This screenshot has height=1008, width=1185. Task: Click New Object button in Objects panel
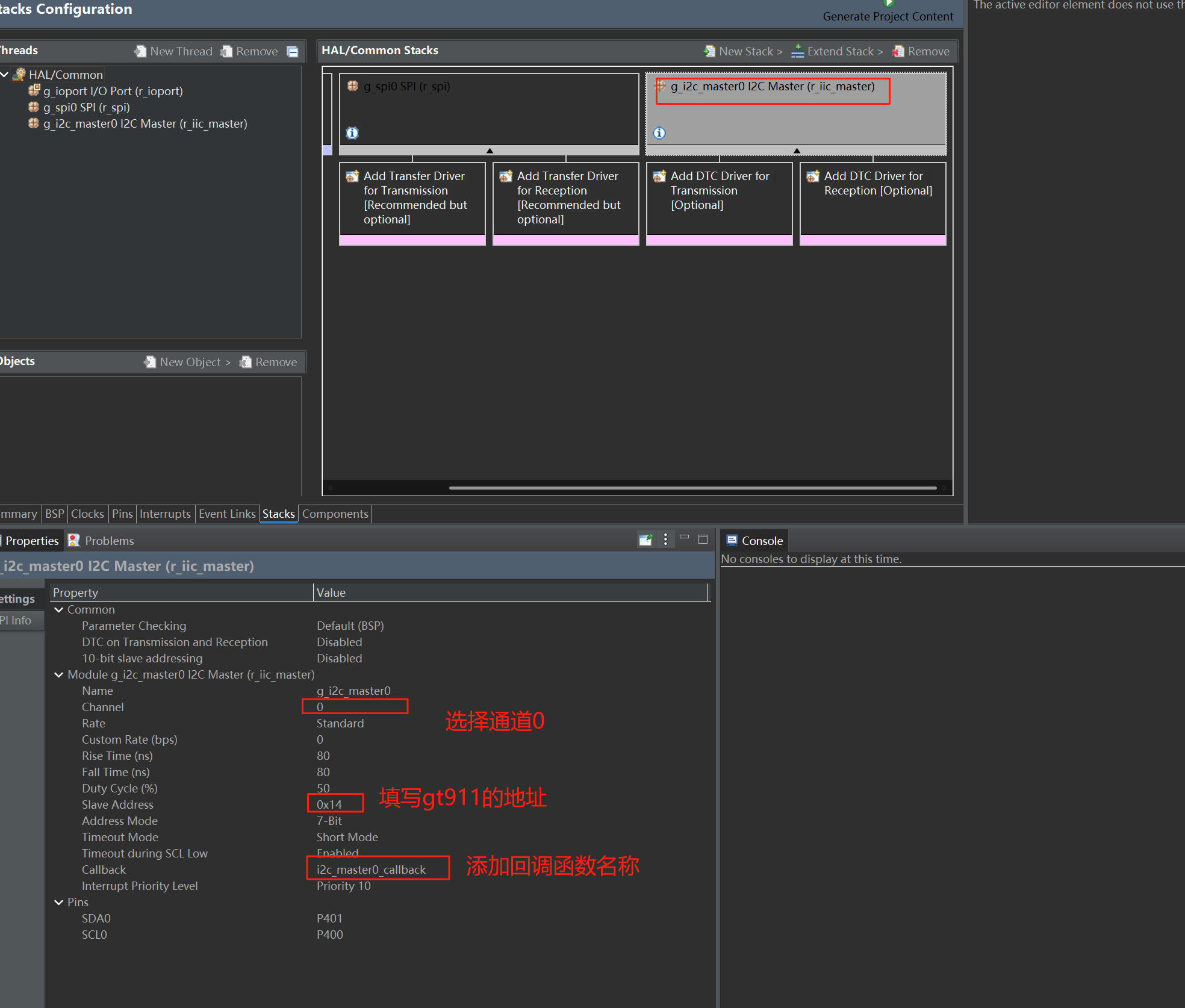coord(188,362)
